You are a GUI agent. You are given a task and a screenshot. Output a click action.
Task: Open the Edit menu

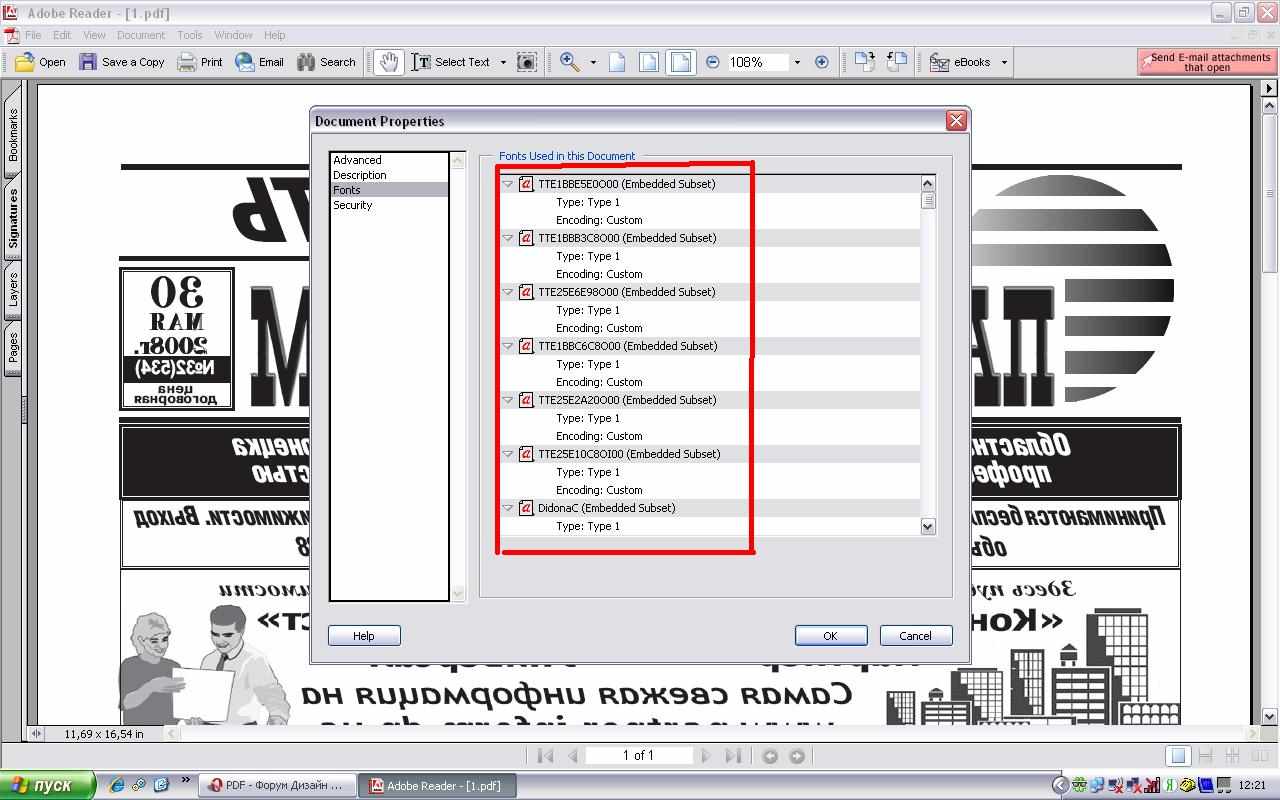click(62, 35)
